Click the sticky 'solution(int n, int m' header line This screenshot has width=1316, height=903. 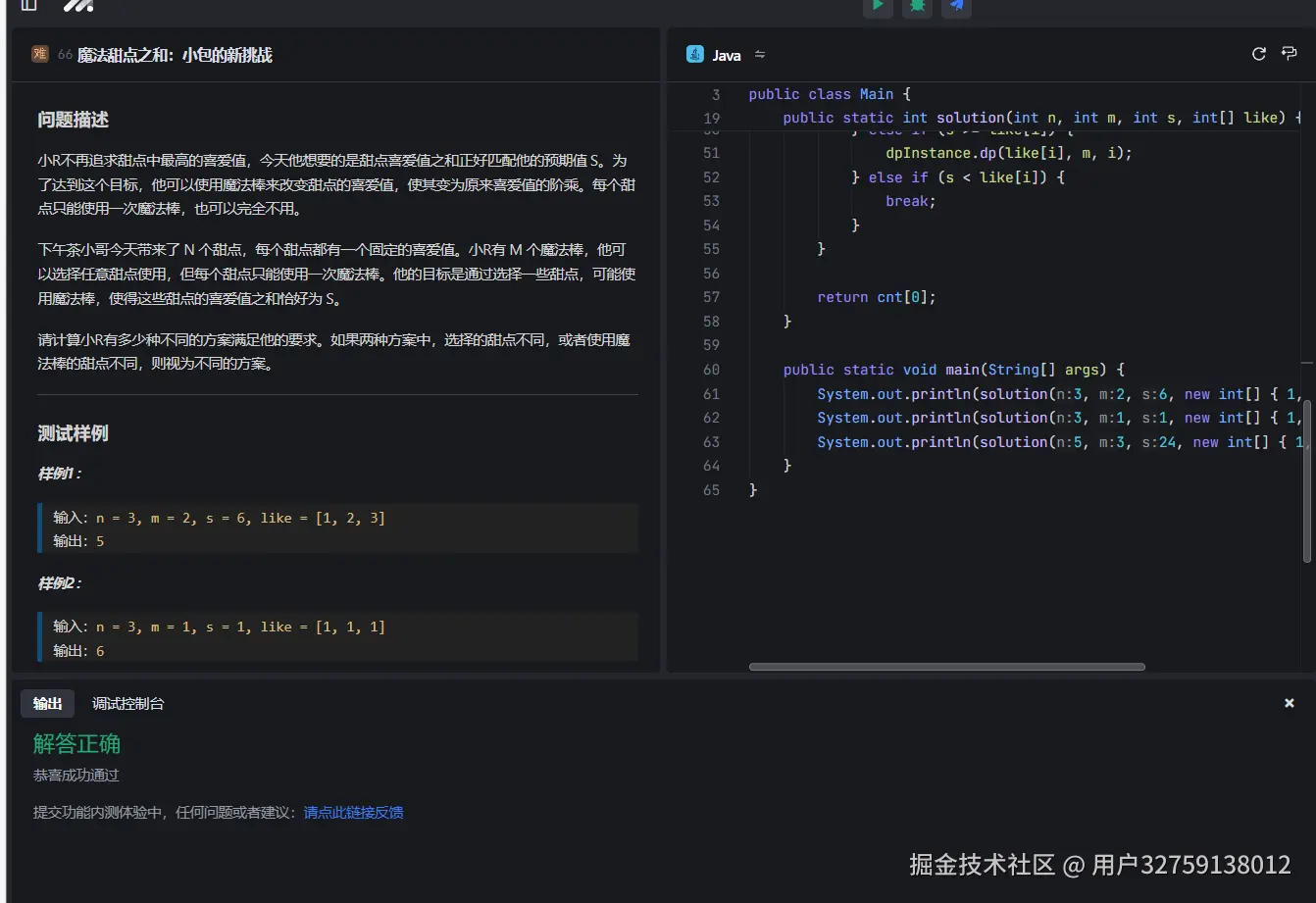pos(1039,118)
